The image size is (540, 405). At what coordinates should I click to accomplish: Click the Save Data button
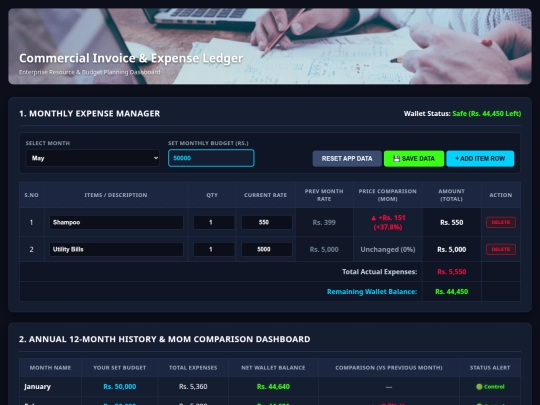tap(414, 158)
